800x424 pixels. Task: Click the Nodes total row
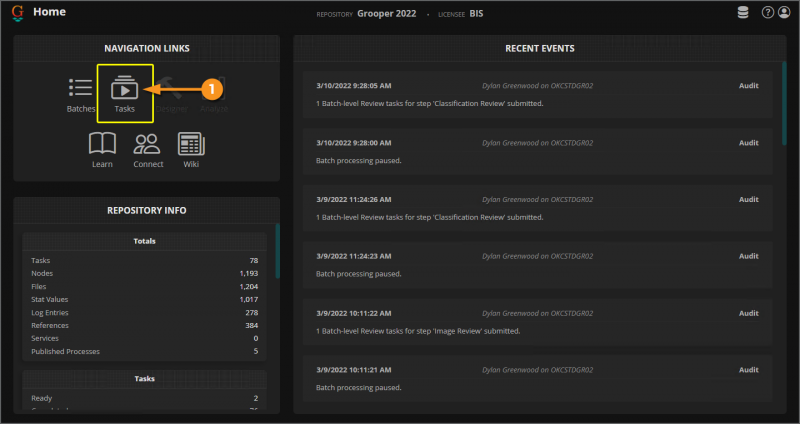pos(144,273)
